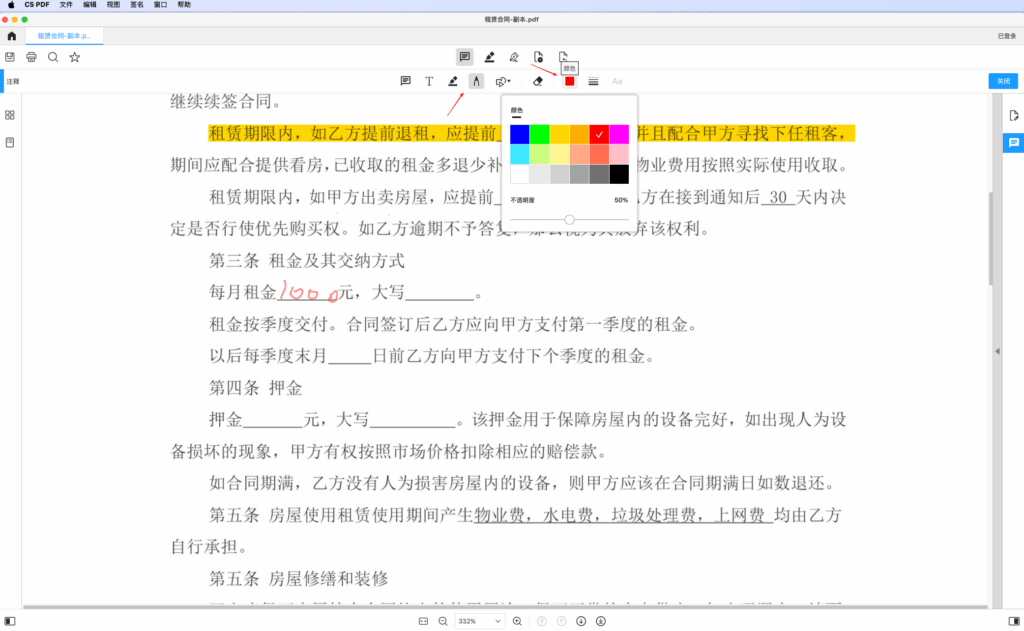Select the highlight marker tool in annotation bar
1024x631 pixels.
coord(453,81)
